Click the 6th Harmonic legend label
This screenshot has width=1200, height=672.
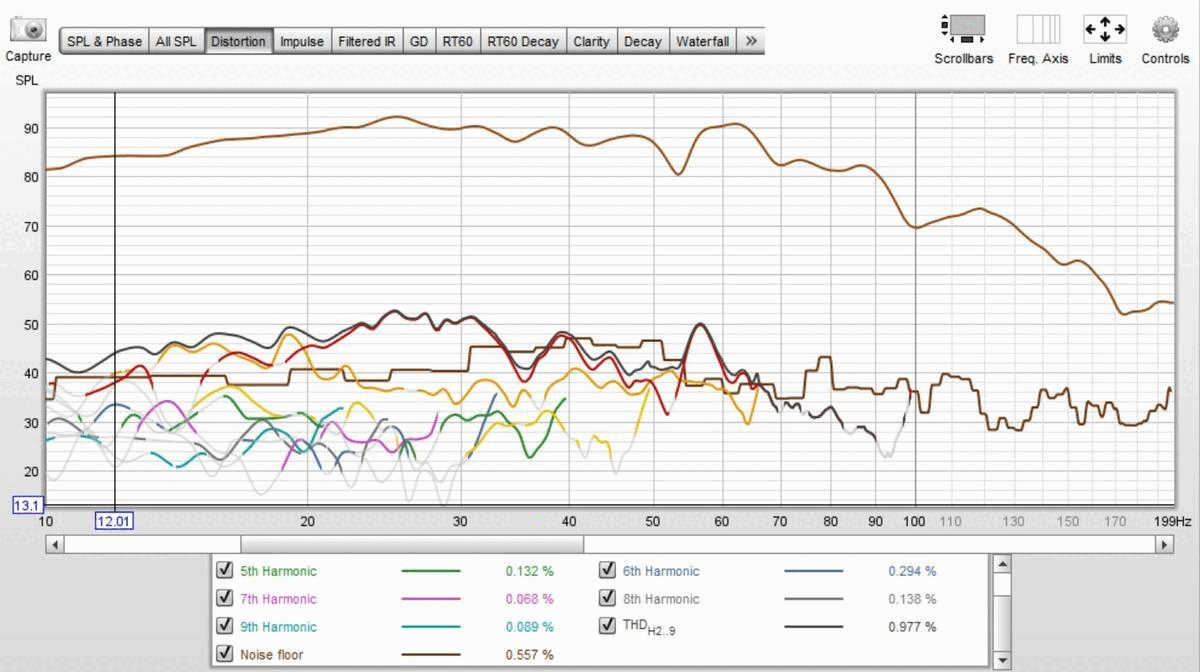pos(661,571)
